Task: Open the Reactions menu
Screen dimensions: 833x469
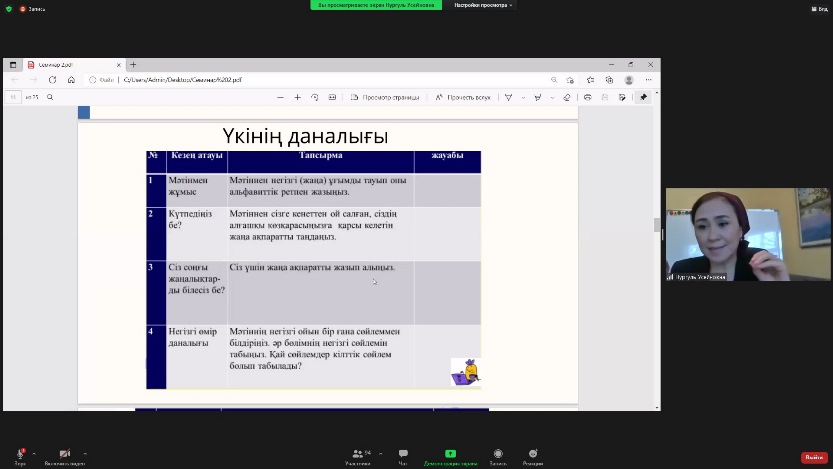Action: tap(533, 454)
